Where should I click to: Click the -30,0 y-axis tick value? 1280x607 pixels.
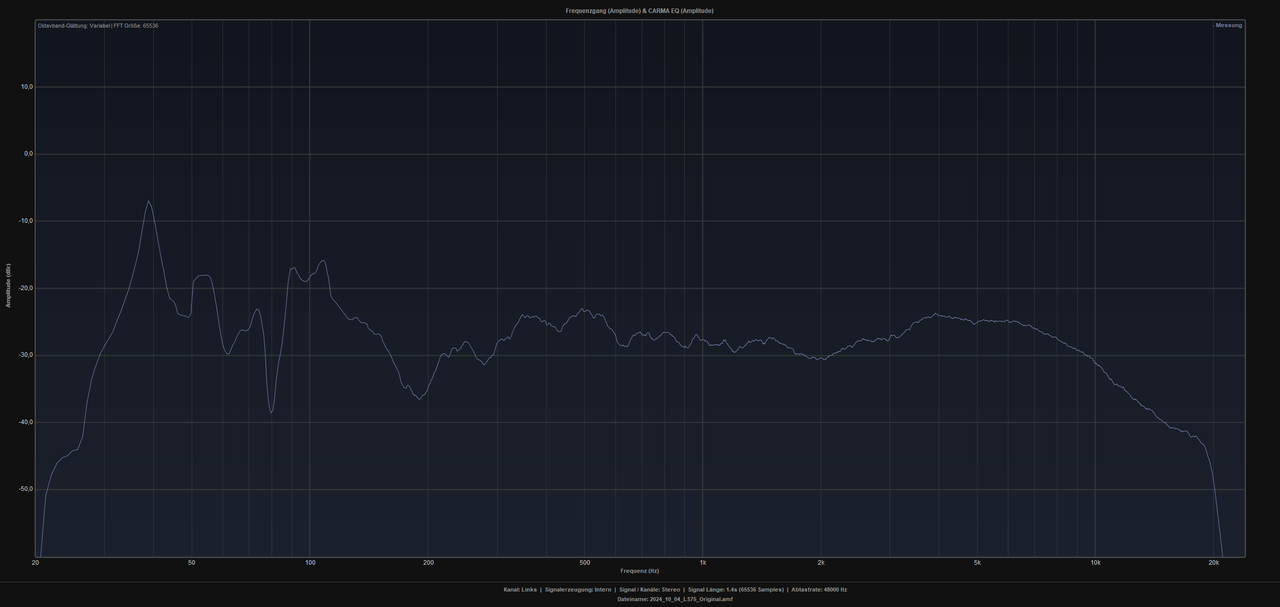coord(26,355)
